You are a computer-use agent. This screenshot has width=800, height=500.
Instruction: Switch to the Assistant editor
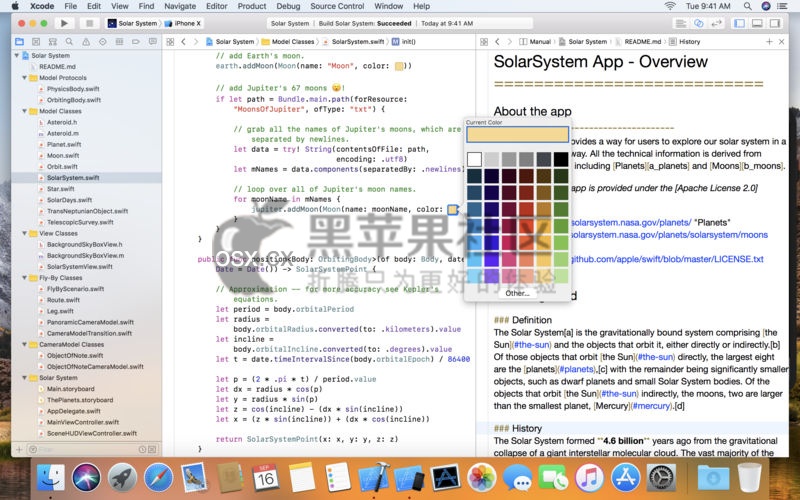pos(699,23)
